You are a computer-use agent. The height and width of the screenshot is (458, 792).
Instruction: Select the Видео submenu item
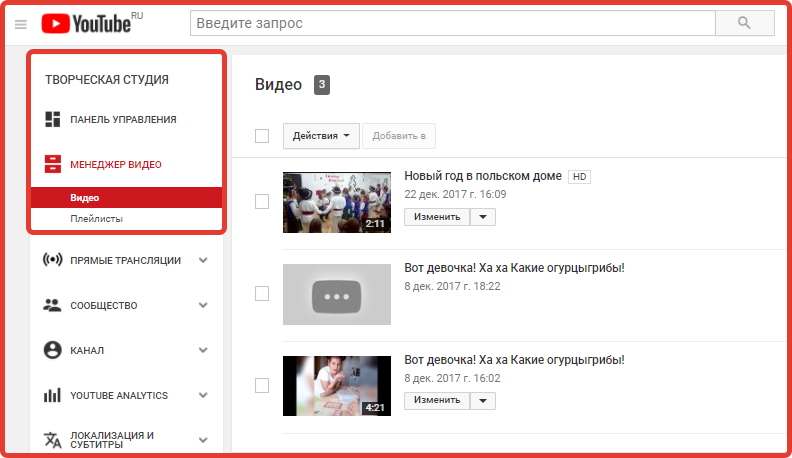[x=126, y=197]
